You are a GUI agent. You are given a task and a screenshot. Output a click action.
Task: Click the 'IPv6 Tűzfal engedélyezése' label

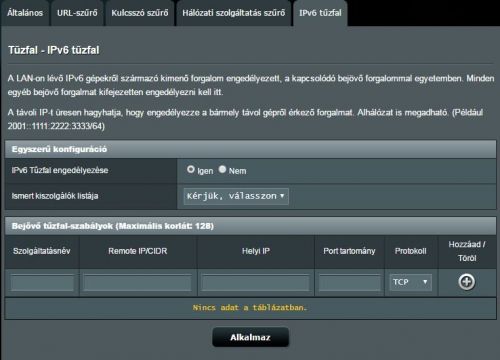[60, 170]
